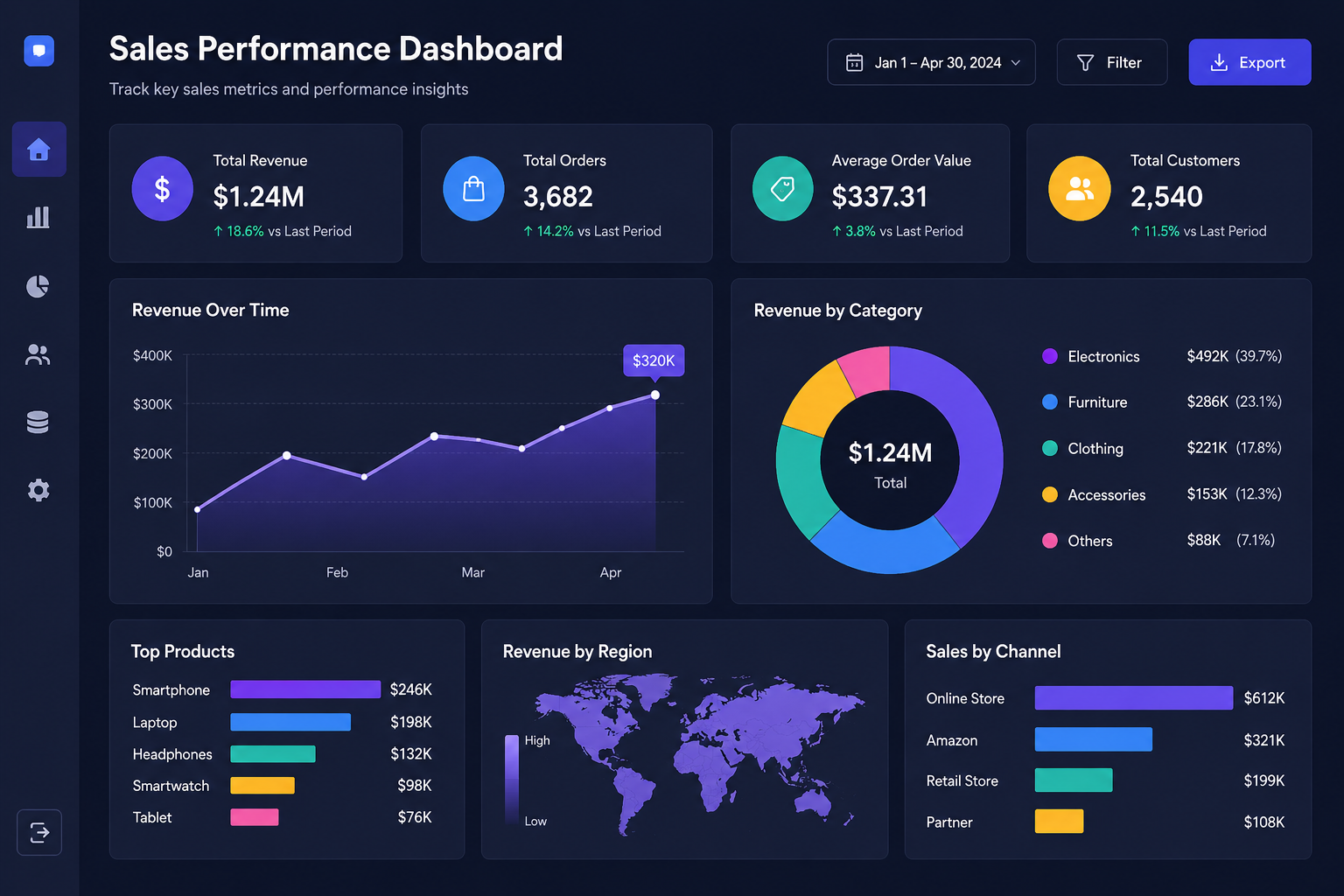Select the Electronics purple legend dot
1344x896 pixels.
(x=1050, y=356)
